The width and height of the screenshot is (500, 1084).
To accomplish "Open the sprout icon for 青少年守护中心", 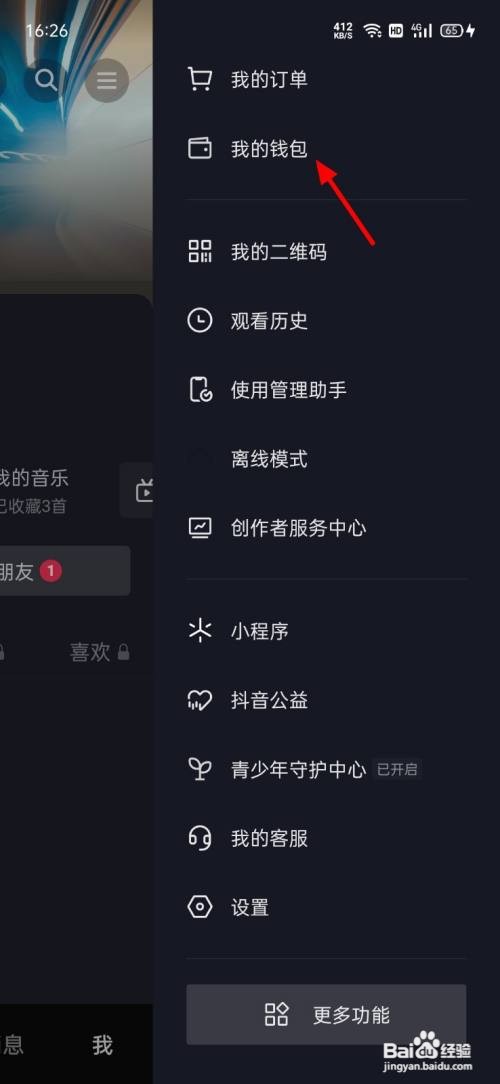I will [x=200, y=769].
